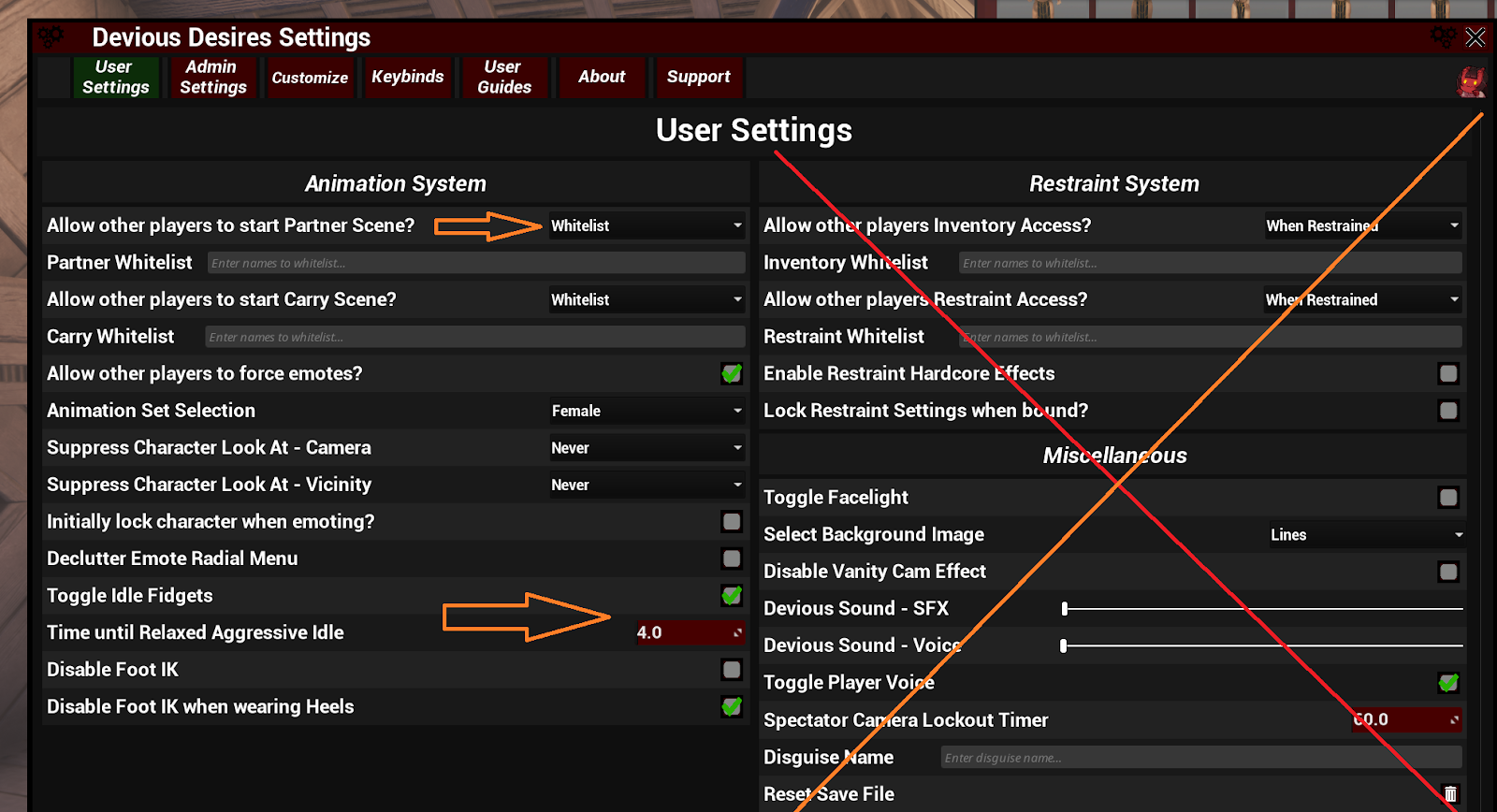
Task: Click the Spectator Camera Lockout Timer label
Action: [x=906, y=720]
